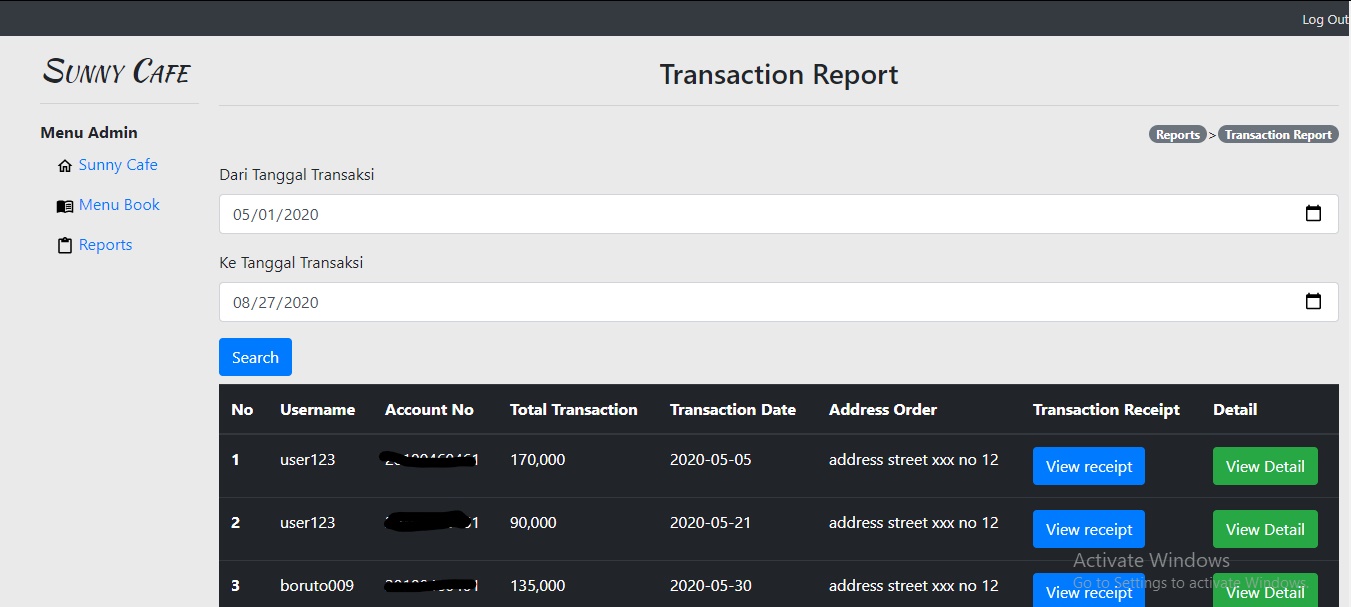Click the Dari Tanggal Transaksi date field
Viewport: 1351px width, 607px height.
(x=700, y=214)
